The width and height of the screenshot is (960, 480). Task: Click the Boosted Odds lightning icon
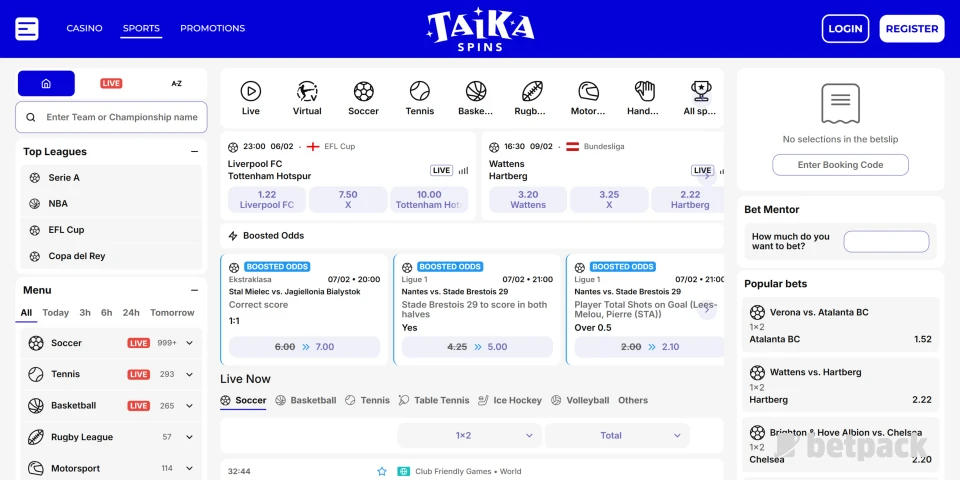tap(233, 236)
